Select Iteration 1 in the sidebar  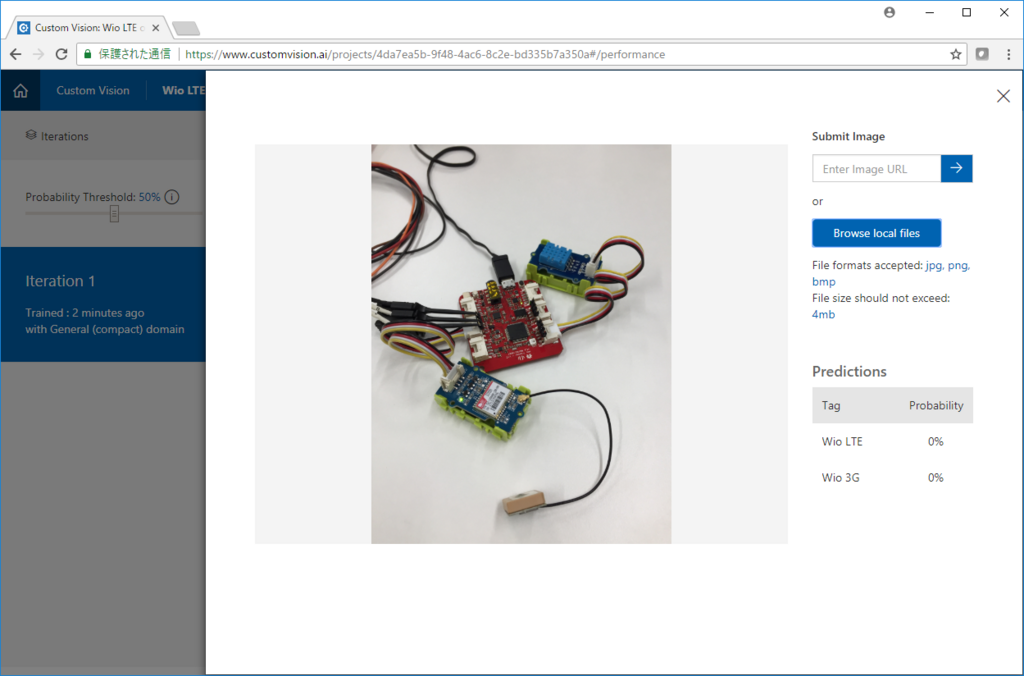(103, 304)
